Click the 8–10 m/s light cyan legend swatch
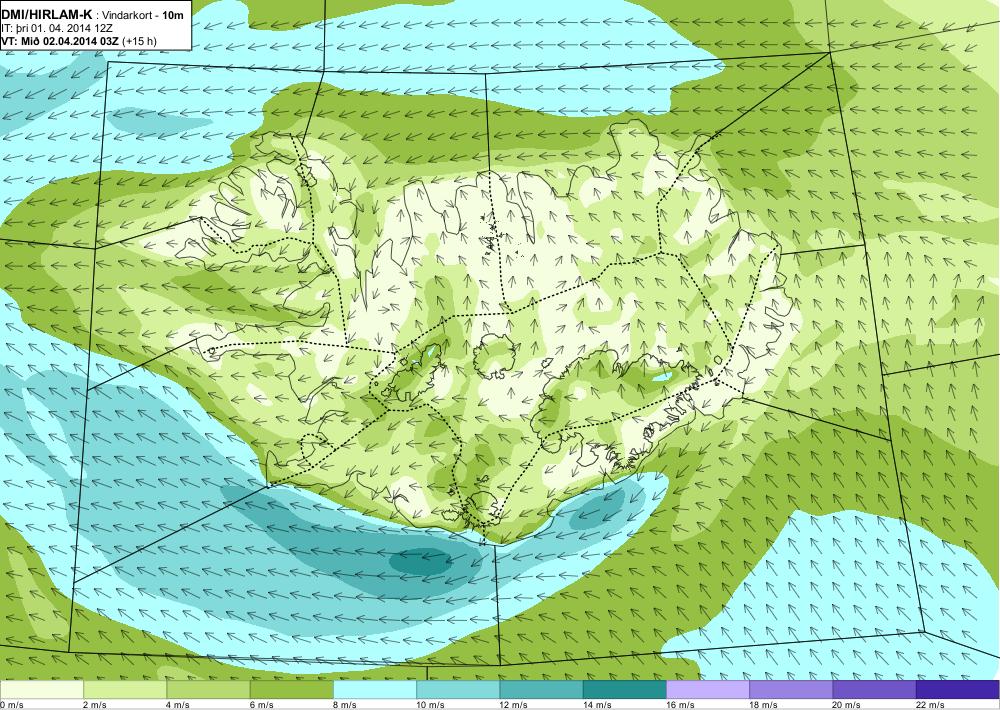Screen dimensions: 1000x710 [375, 690]
